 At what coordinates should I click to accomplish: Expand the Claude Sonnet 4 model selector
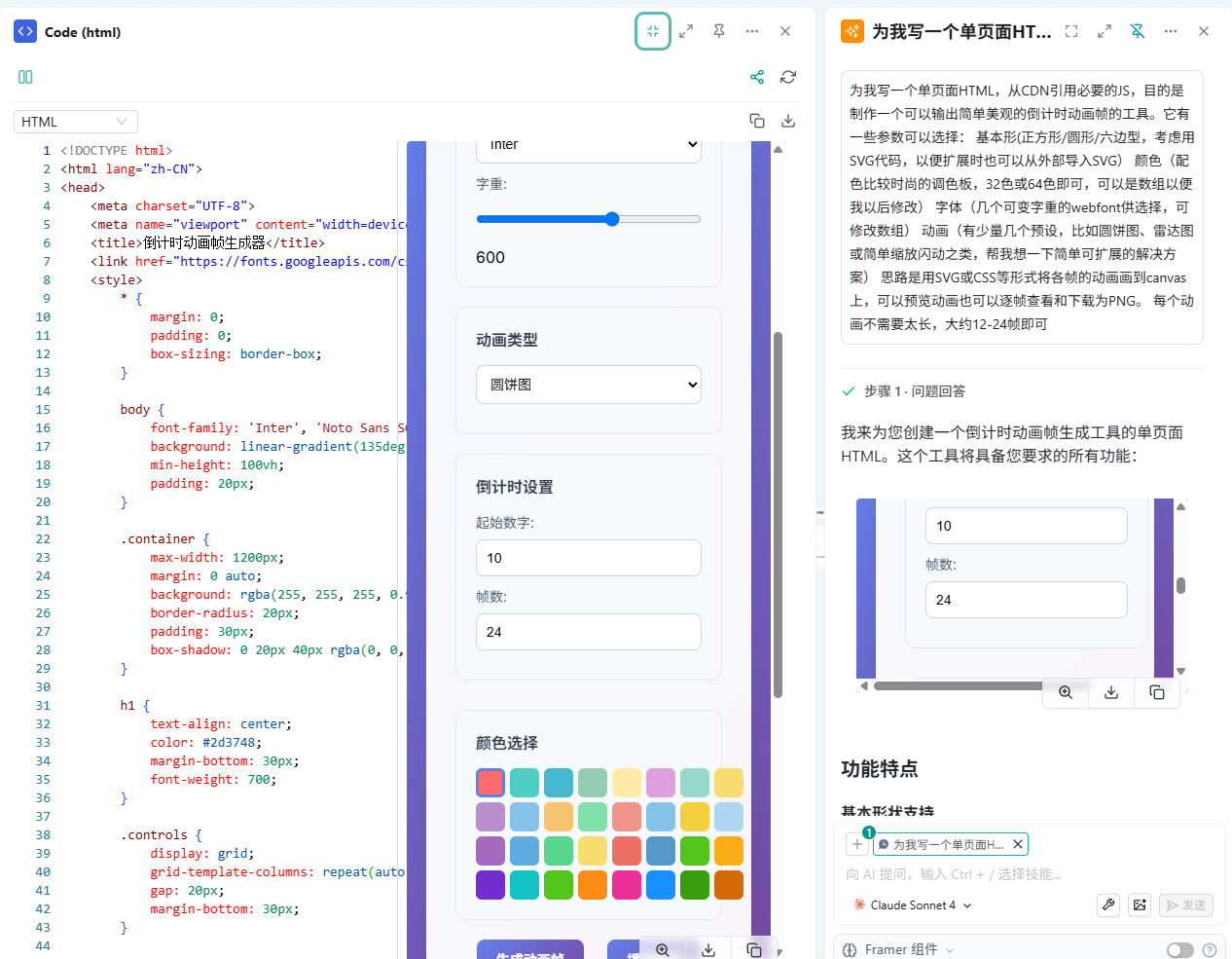click(x=912, y=905)
